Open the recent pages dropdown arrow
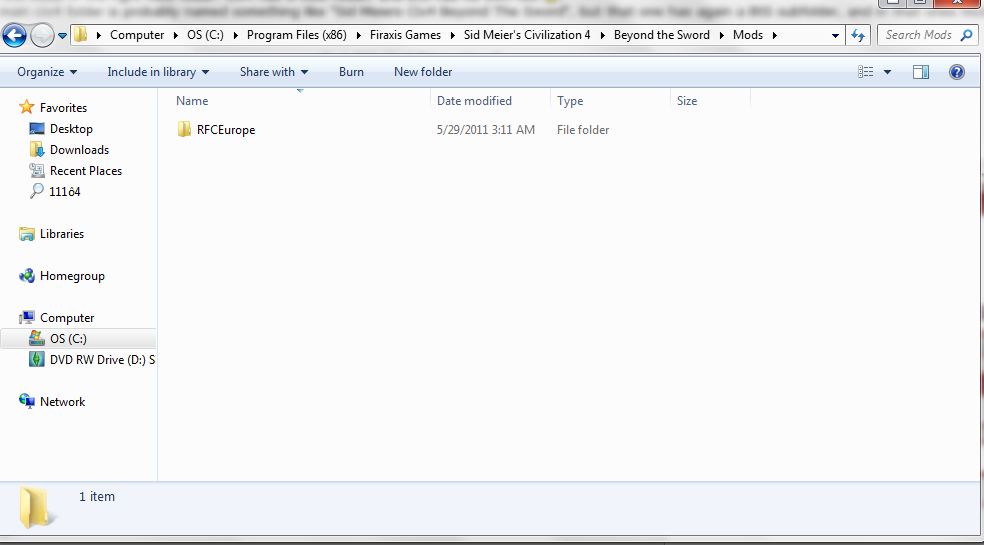Viewport: 984px width, 545px height. click(62, 36)
